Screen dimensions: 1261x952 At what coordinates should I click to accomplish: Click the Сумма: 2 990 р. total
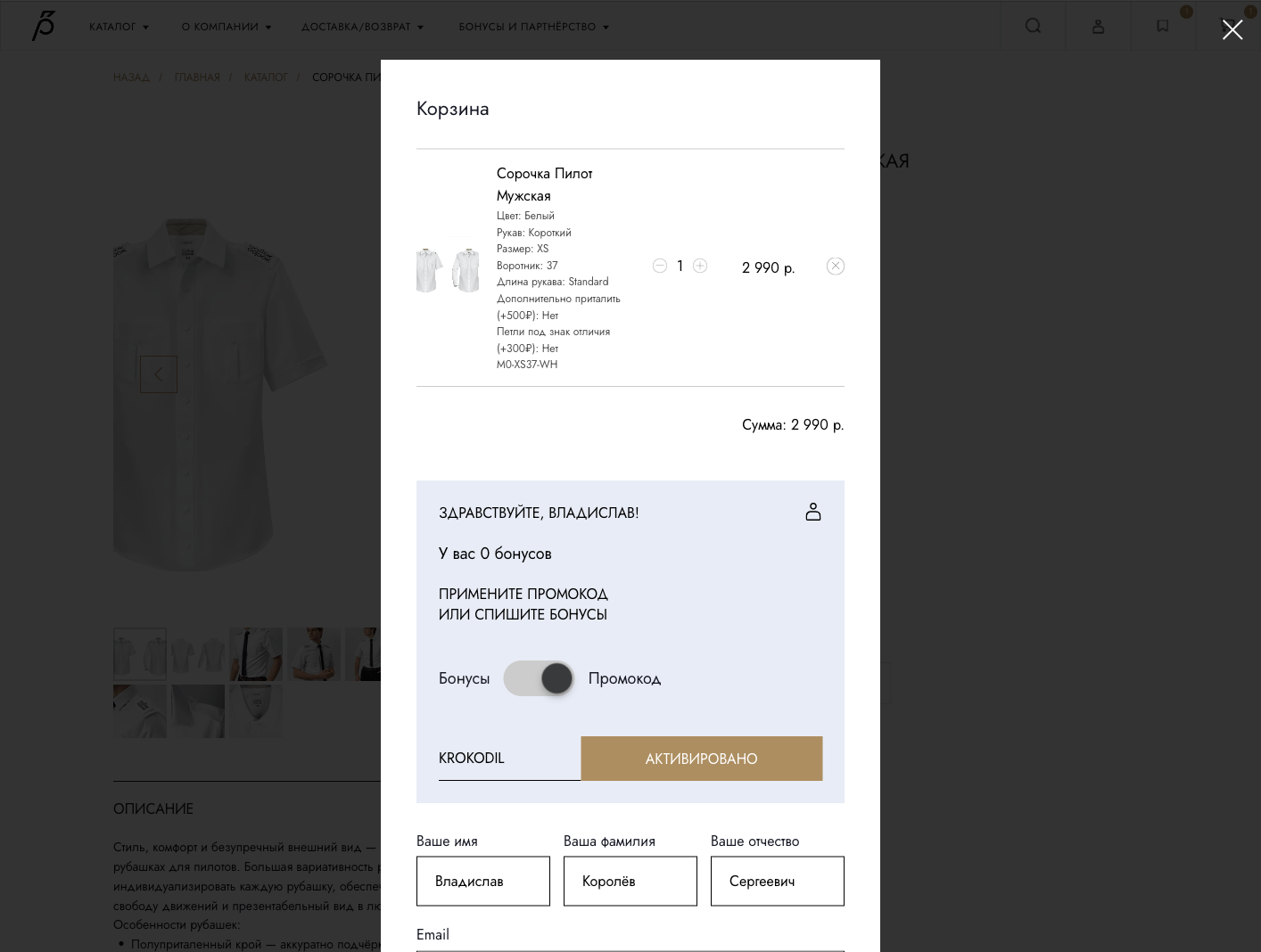793,425
